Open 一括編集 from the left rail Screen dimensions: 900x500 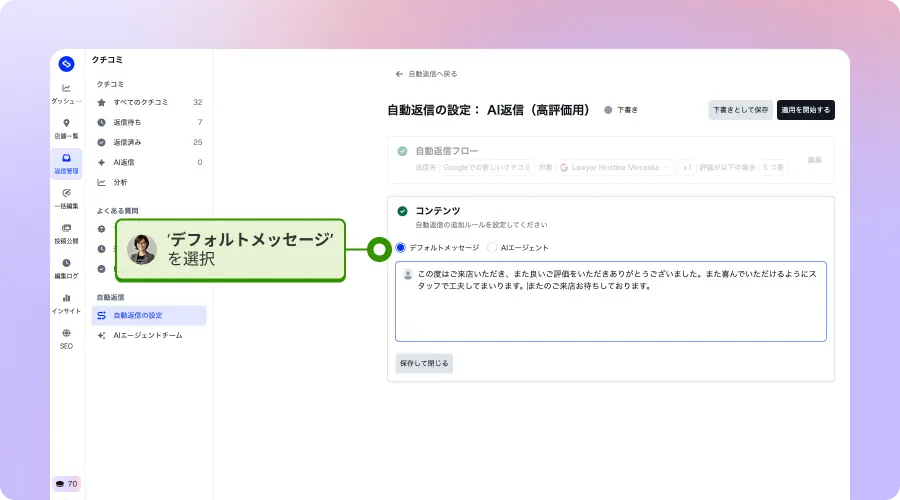coord(66,198)
